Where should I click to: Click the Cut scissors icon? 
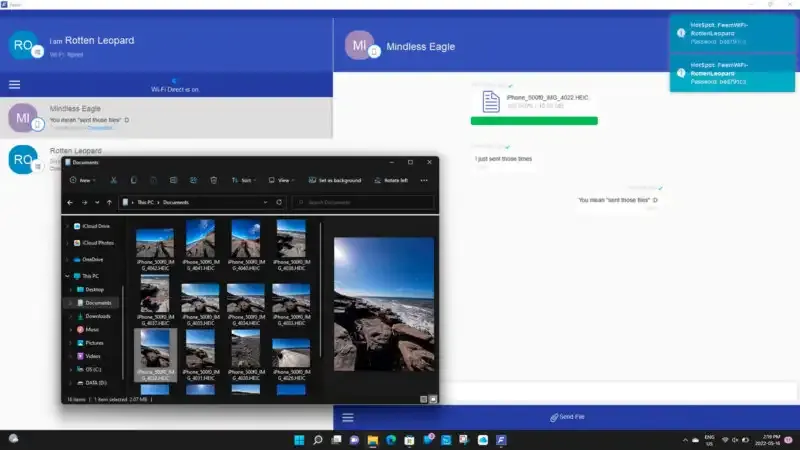click(113, 180)
